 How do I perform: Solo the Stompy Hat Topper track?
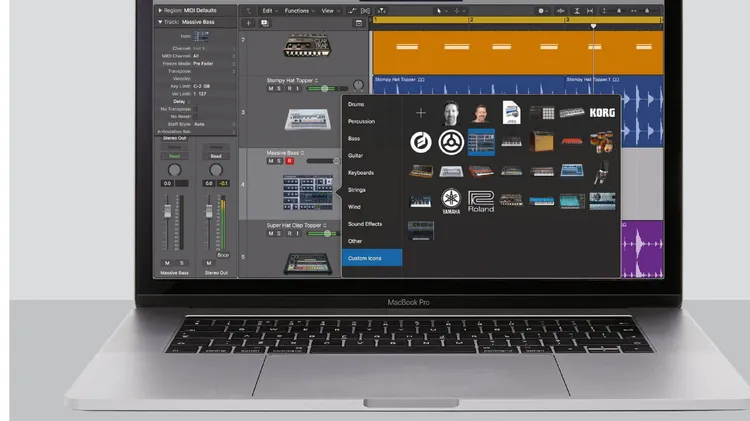[x=279, y=89]
